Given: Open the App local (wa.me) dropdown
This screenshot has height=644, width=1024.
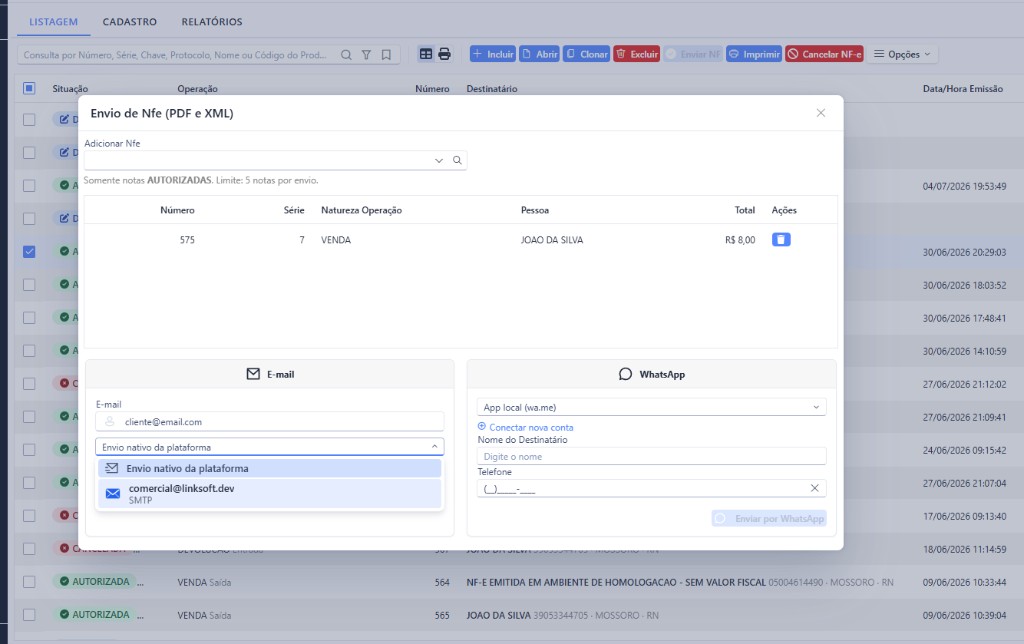Looking at the screenshot, I should (651, 407).
